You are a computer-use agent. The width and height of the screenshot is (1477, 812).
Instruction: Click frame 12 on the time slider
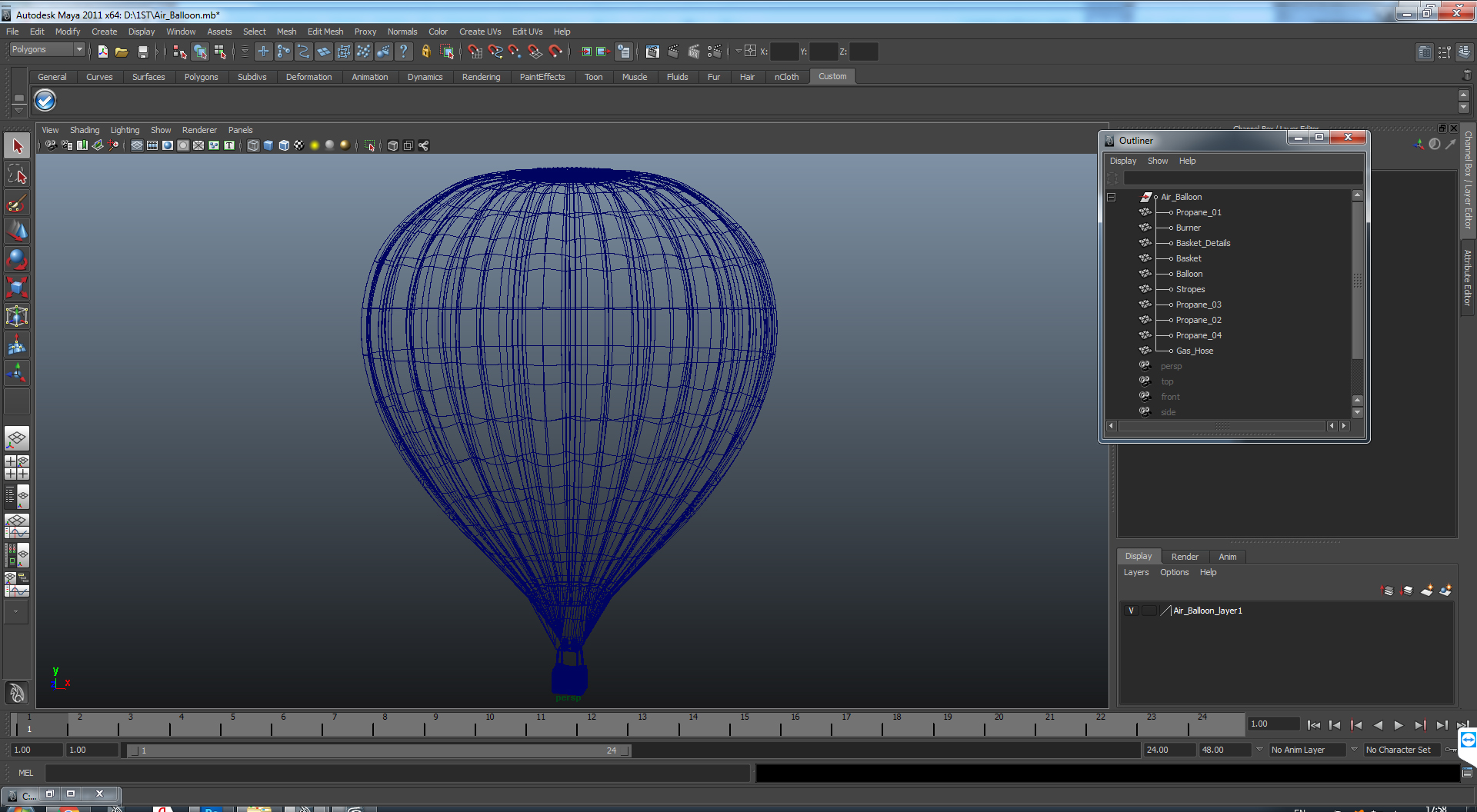tap(591, 724)
